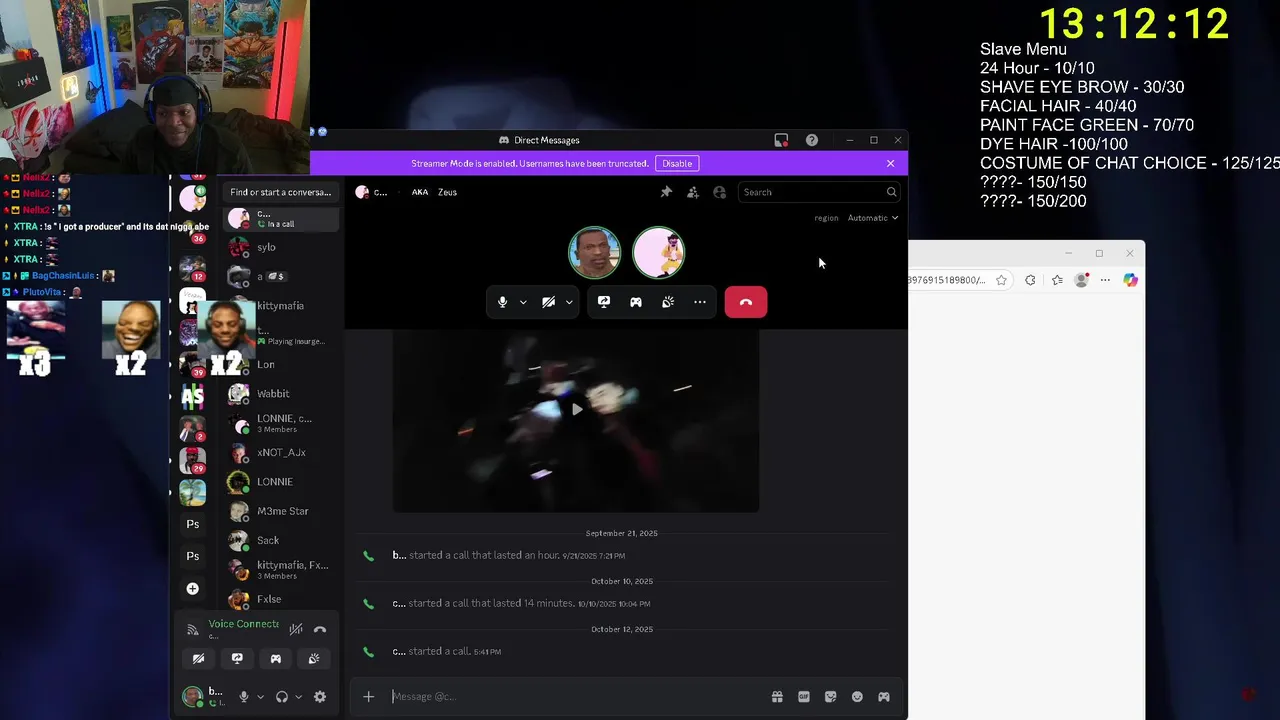Open the kittymafia conversation
Screen dimensions: 1280x720
click(x=283, y=306)
